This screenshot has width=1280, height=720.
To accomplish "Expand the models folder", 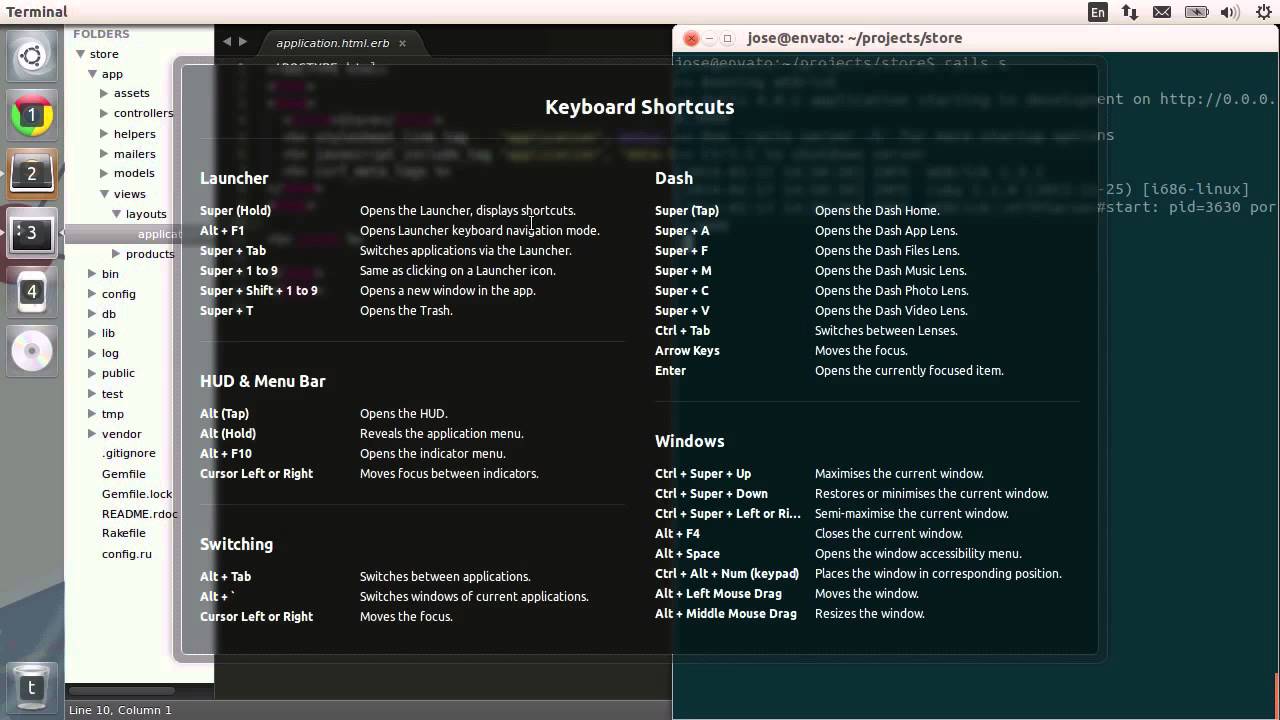I will pyautogui.click(x=104, y=173).
